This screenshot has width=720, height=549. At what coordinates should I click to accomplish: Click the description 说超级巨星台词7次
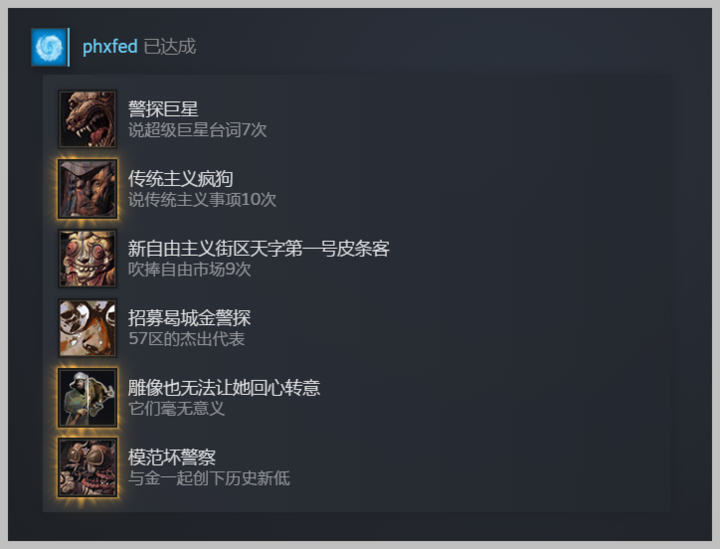tap(197, 130)
